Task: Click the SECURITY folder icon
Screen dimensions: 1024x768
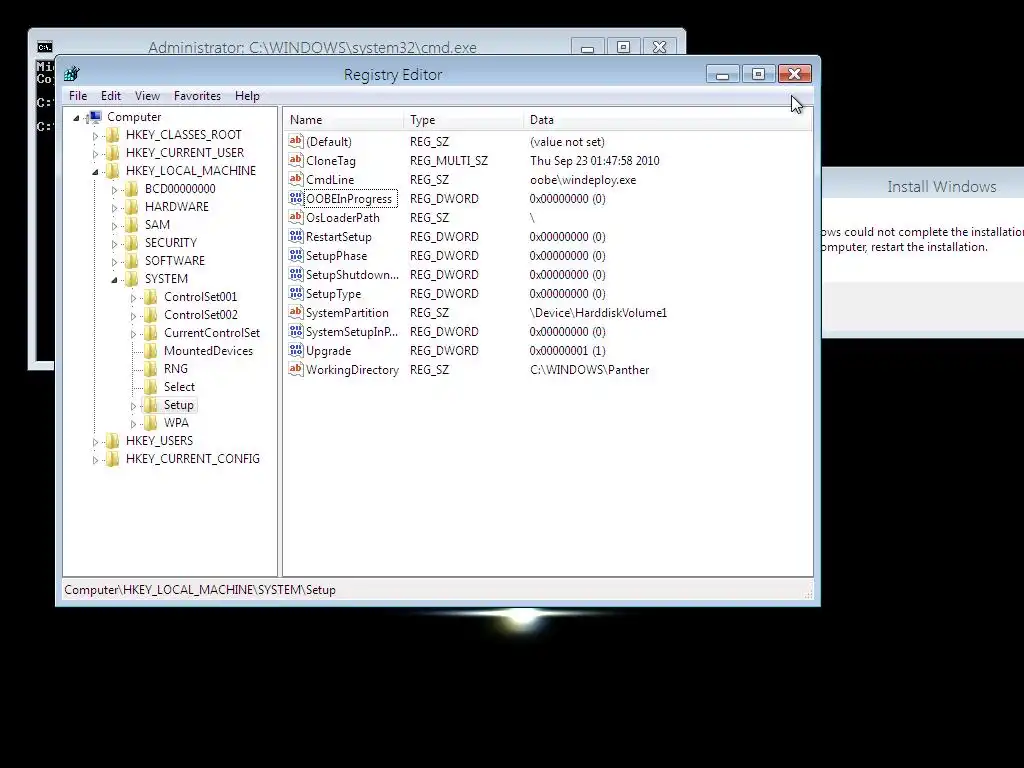Action: 132,242
